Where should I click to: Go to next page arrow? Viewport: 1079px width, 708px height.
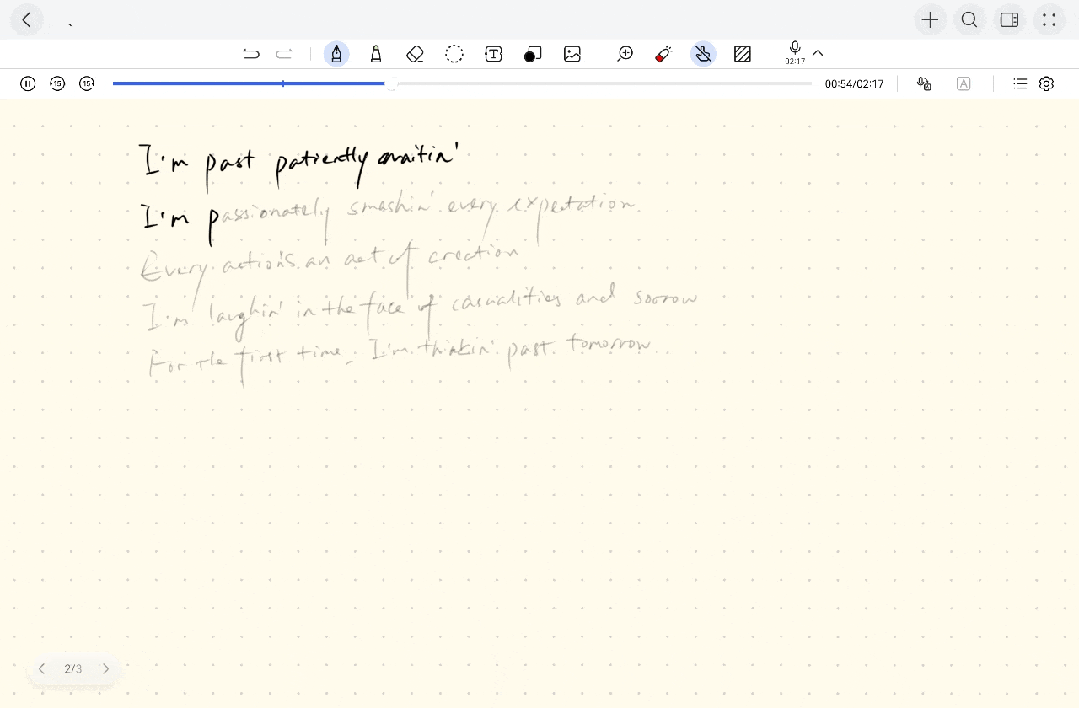click(x=106, y=668)
